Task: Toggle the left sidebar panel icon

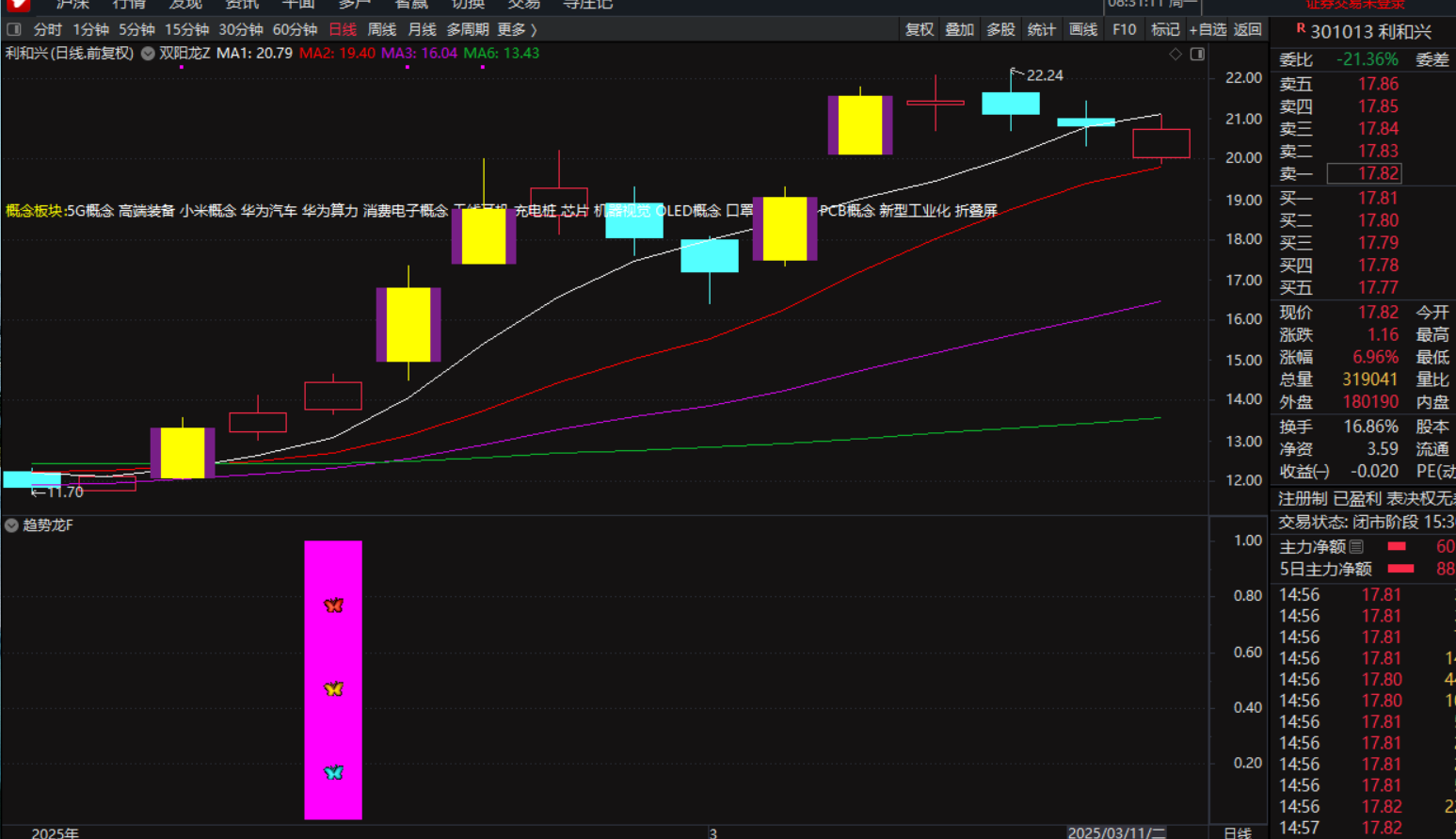Action: click(x=14, y=29)
